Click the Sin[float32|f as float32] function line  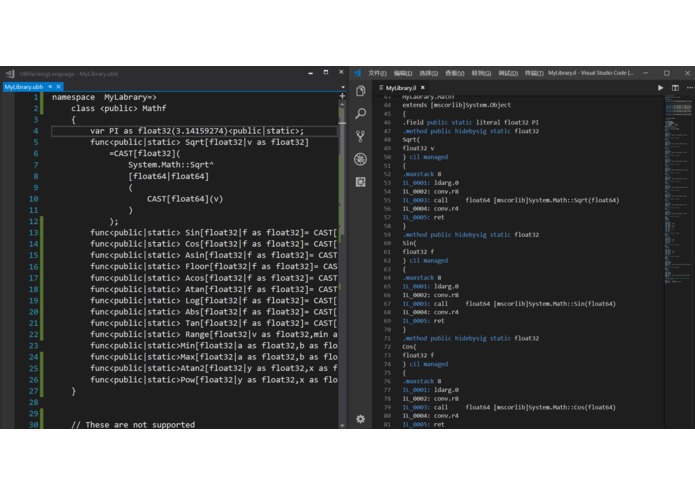[214, 233]
